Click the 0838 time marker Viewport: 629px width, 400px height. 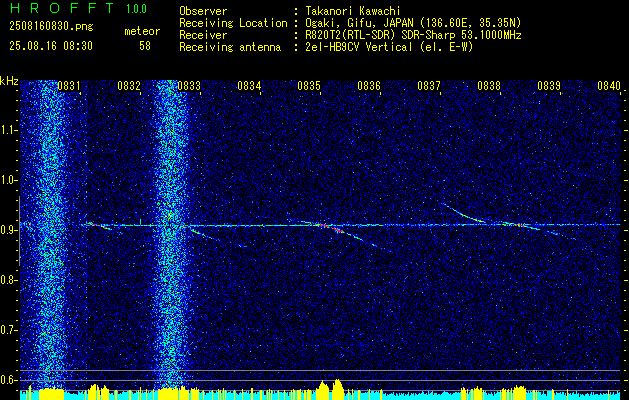pyautogui.click(x=489, y=85)
